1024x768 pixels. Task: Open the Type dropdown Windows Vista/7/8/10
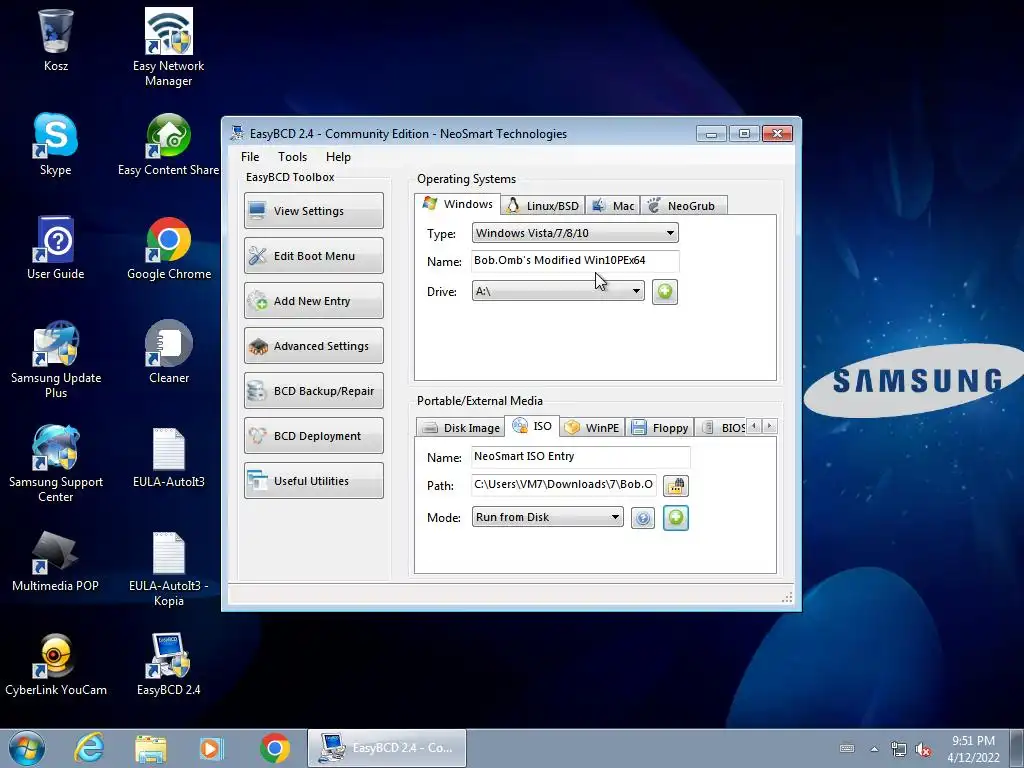pyautogui.click(x=575, y=233)
